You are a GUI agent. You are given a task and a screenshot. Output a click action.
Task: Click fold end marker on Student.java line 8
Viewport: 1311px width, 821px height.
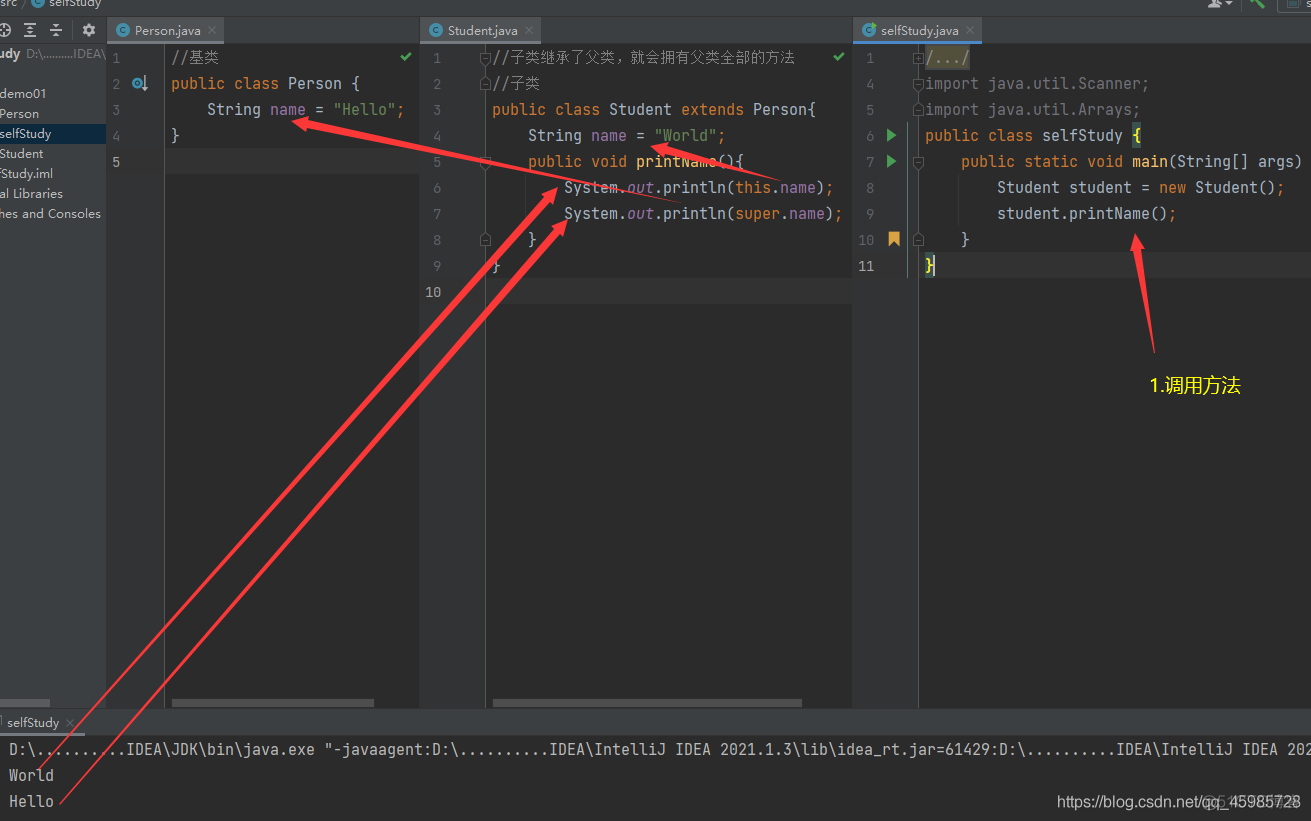pyautogui.click(x=485, y=239)
